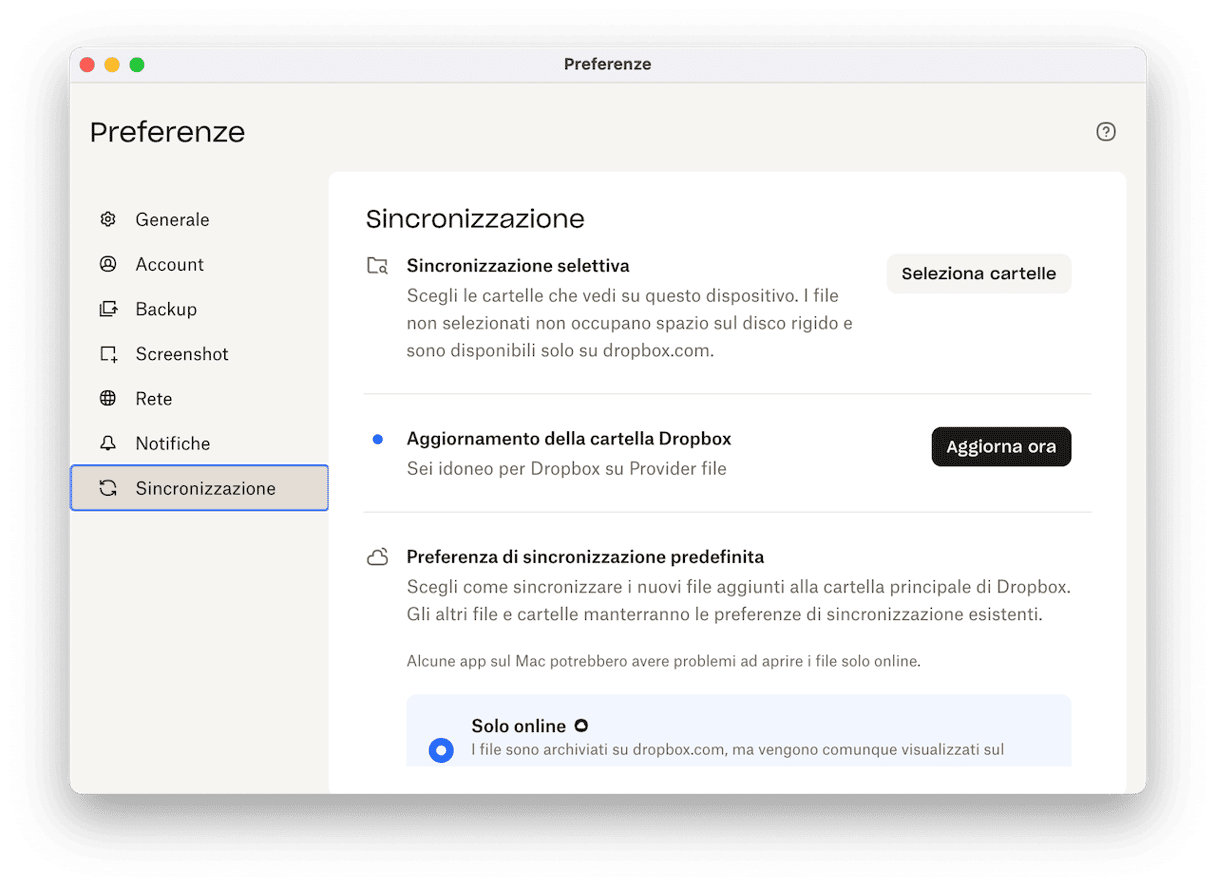The image size is (1216, 886).
Task: Open help with the question mark icon
Action: point(1105,132)
